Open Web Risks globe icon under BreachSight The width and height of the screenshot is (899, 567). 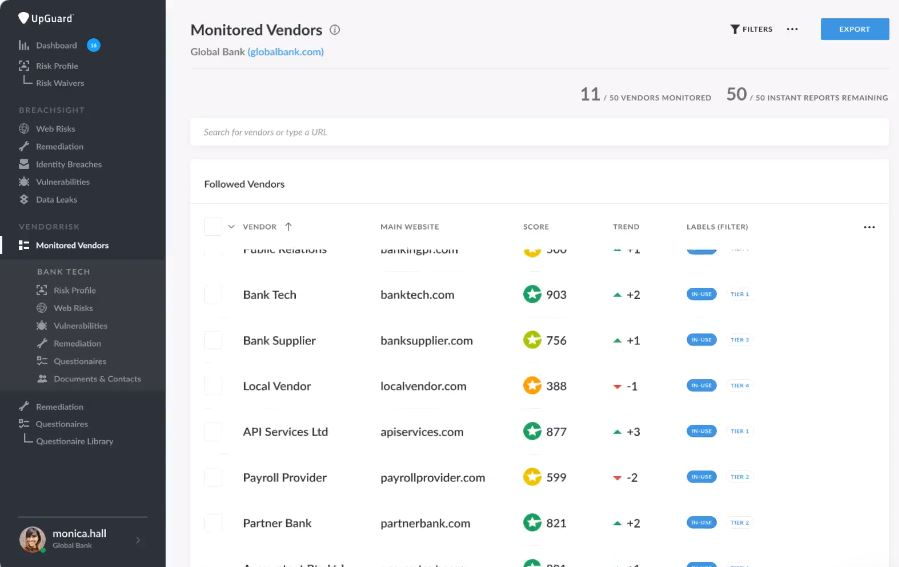(24, 128)
